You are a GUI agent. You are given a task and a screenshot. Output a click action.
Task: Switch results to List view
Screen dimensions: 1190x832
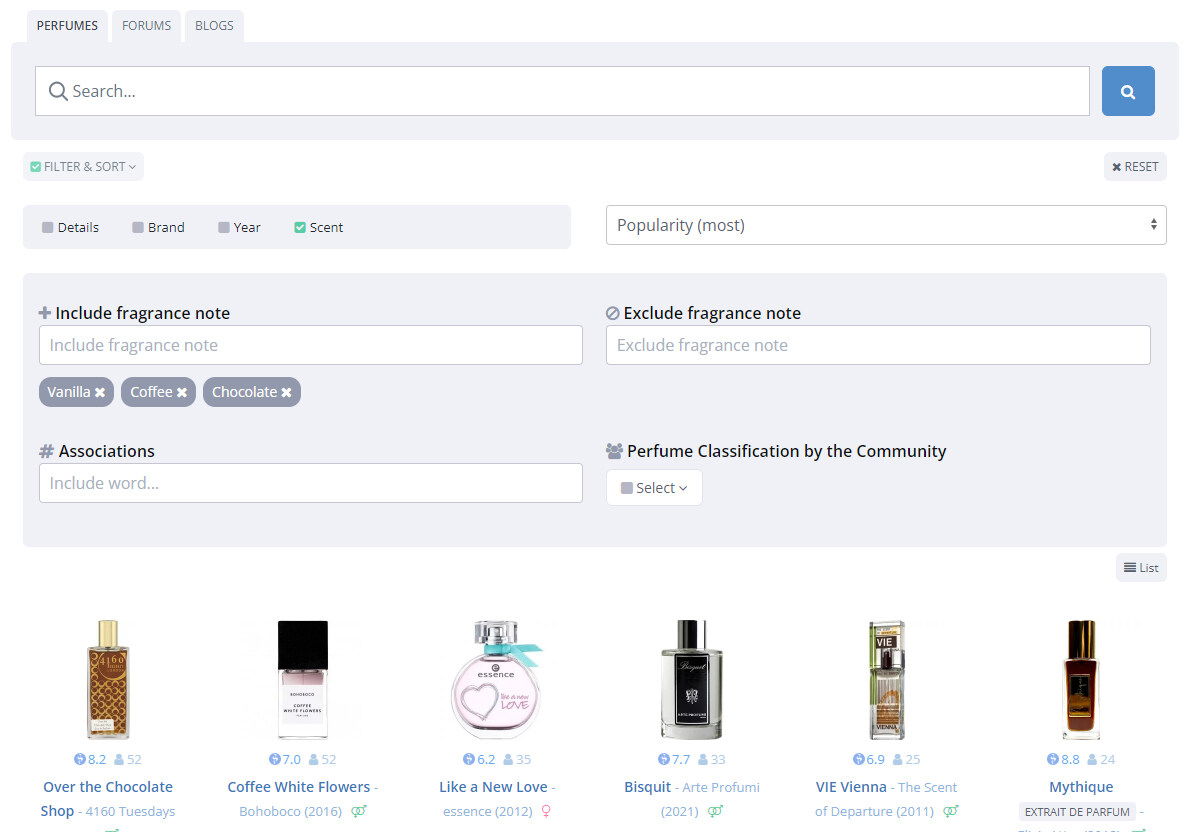[1141, 568]
